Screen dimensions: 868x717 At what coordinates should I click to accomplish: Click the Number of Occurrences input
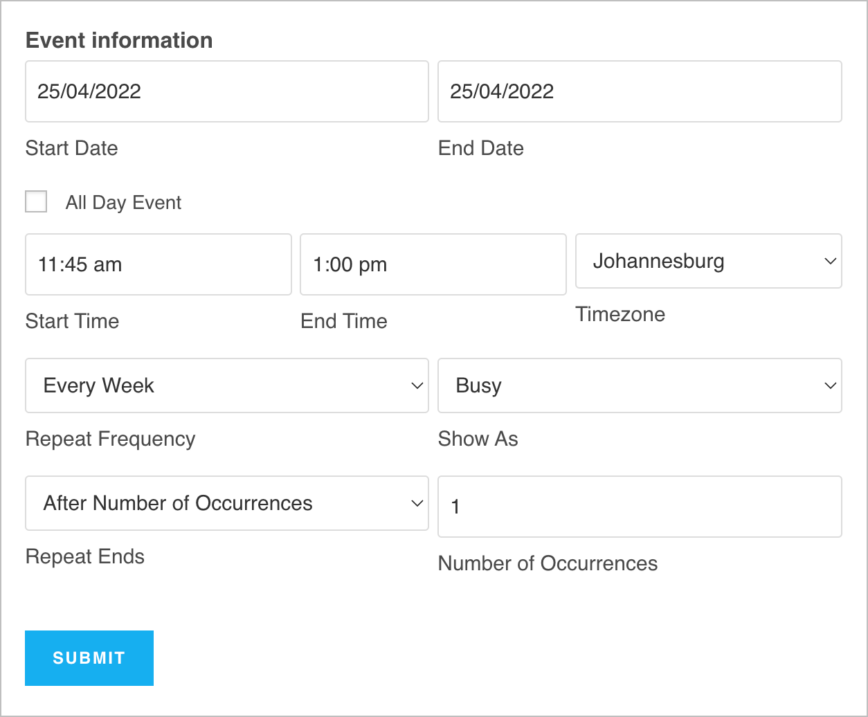tap(640, 506)
